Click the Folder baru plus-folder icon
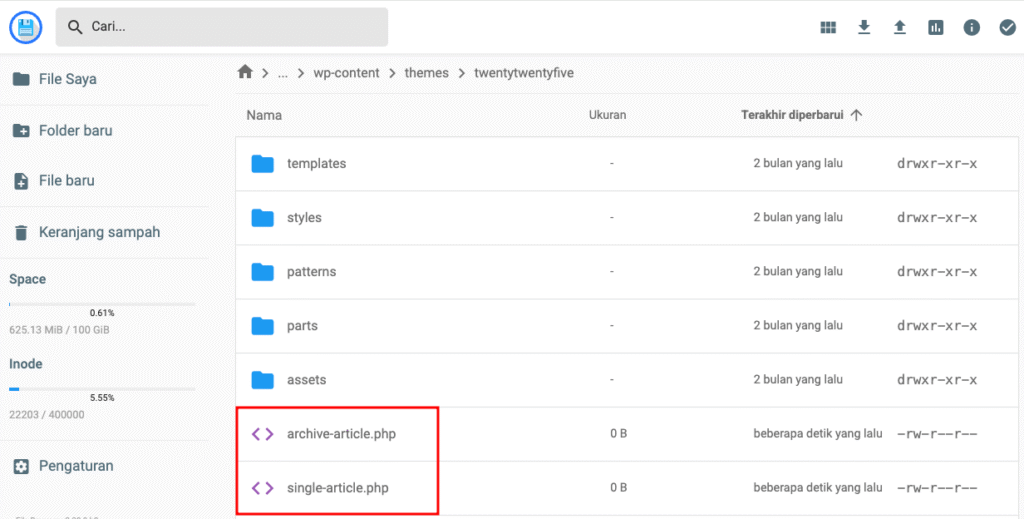1024x519 pixels. click(x=21, y=131)
